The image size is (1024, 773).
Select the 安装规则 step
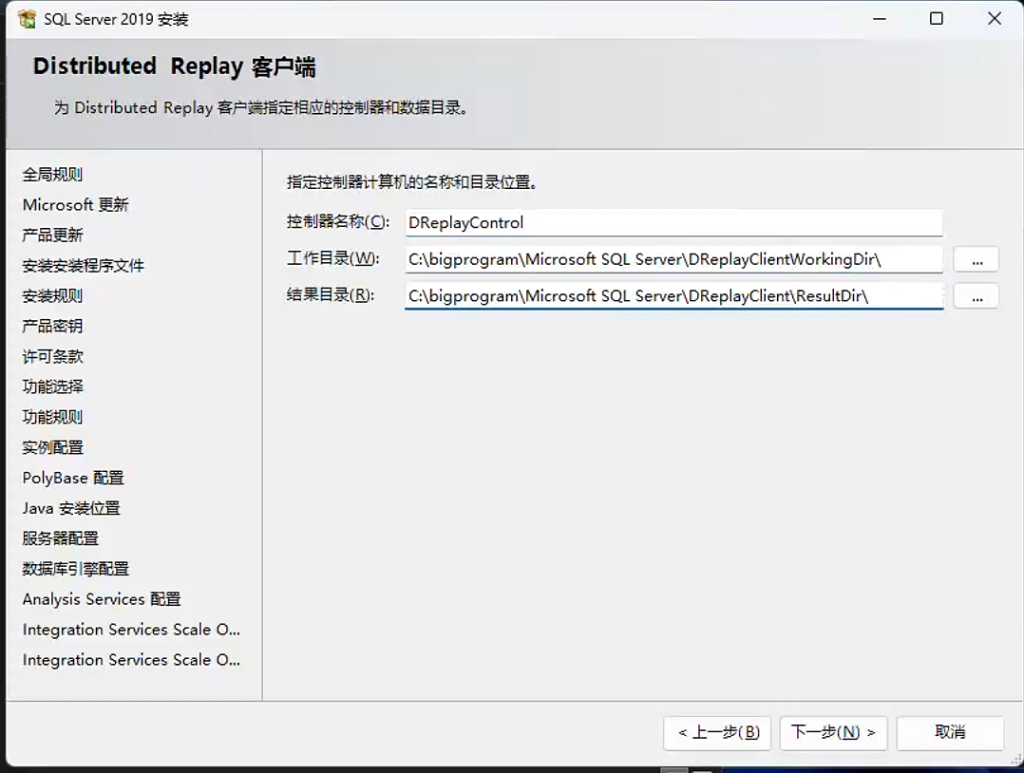point(53,296)
